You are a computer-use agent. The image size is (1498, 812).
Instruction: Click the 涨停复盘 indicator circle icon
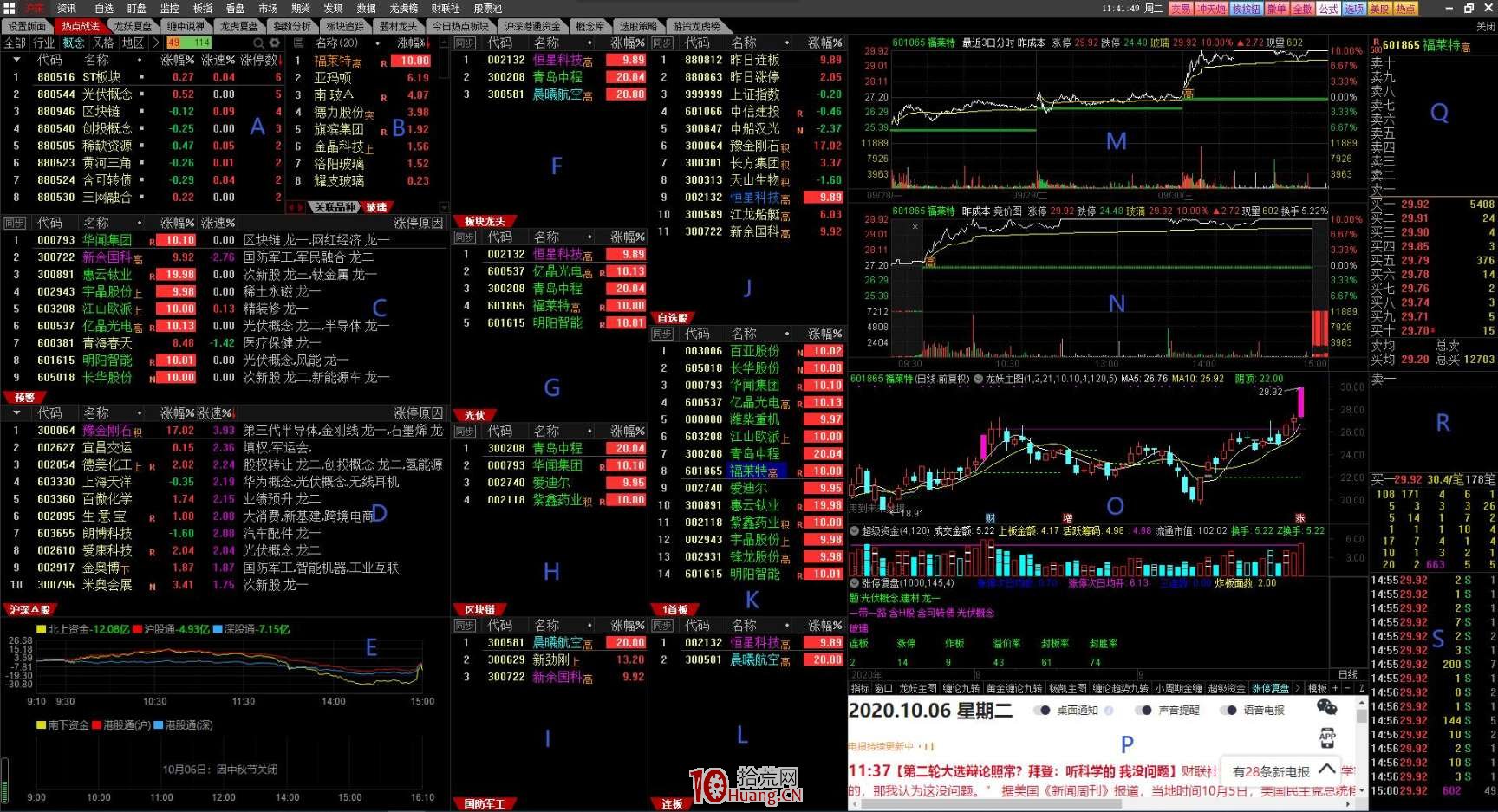(x=855, y=582)
